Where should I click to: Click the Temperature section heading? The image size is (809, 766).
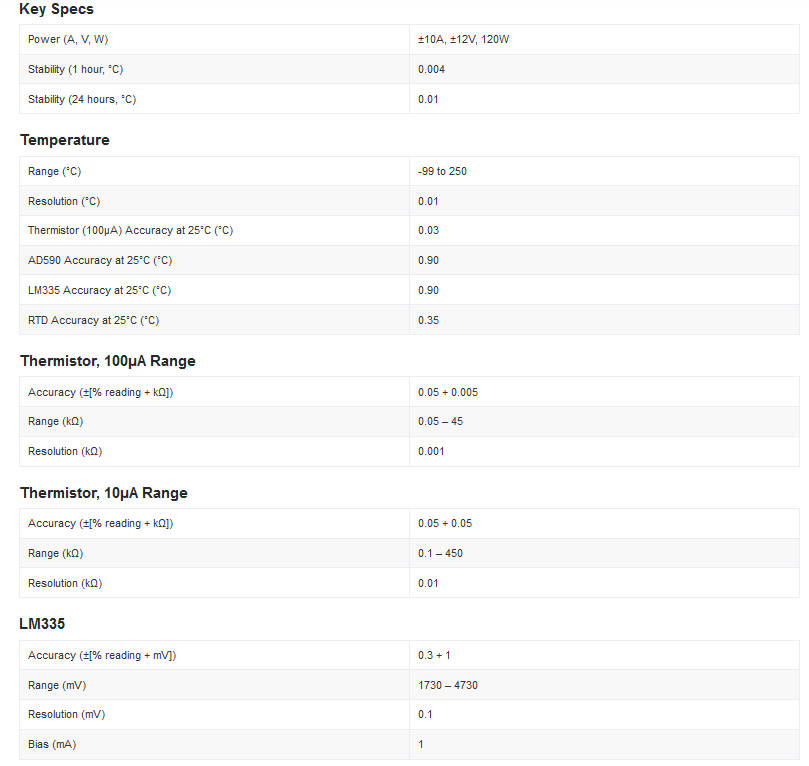click(x=65, y=140)
